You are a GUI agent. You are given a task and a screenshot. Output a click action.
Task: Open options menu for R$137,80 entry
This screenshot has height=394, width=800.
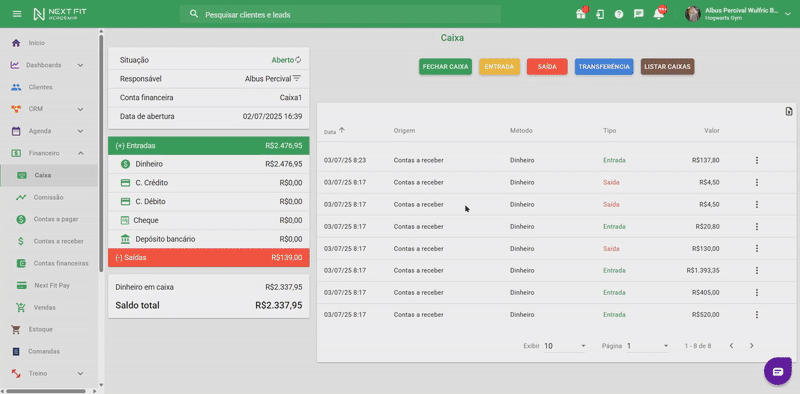click(x=757, y=160)
